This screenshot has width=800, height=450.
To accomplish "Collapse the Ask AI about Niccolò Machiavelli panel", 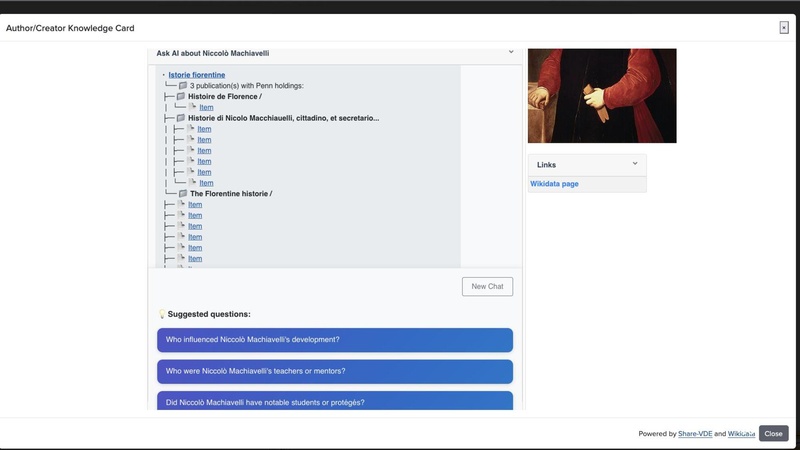I will (x=511, y=52).
